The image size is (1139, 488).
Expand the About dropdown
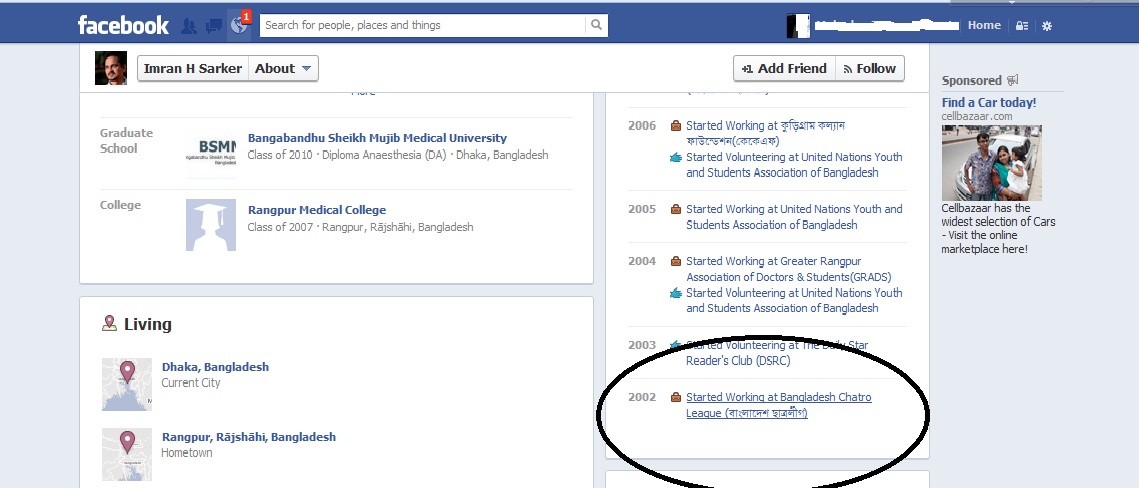click(283, 68)
